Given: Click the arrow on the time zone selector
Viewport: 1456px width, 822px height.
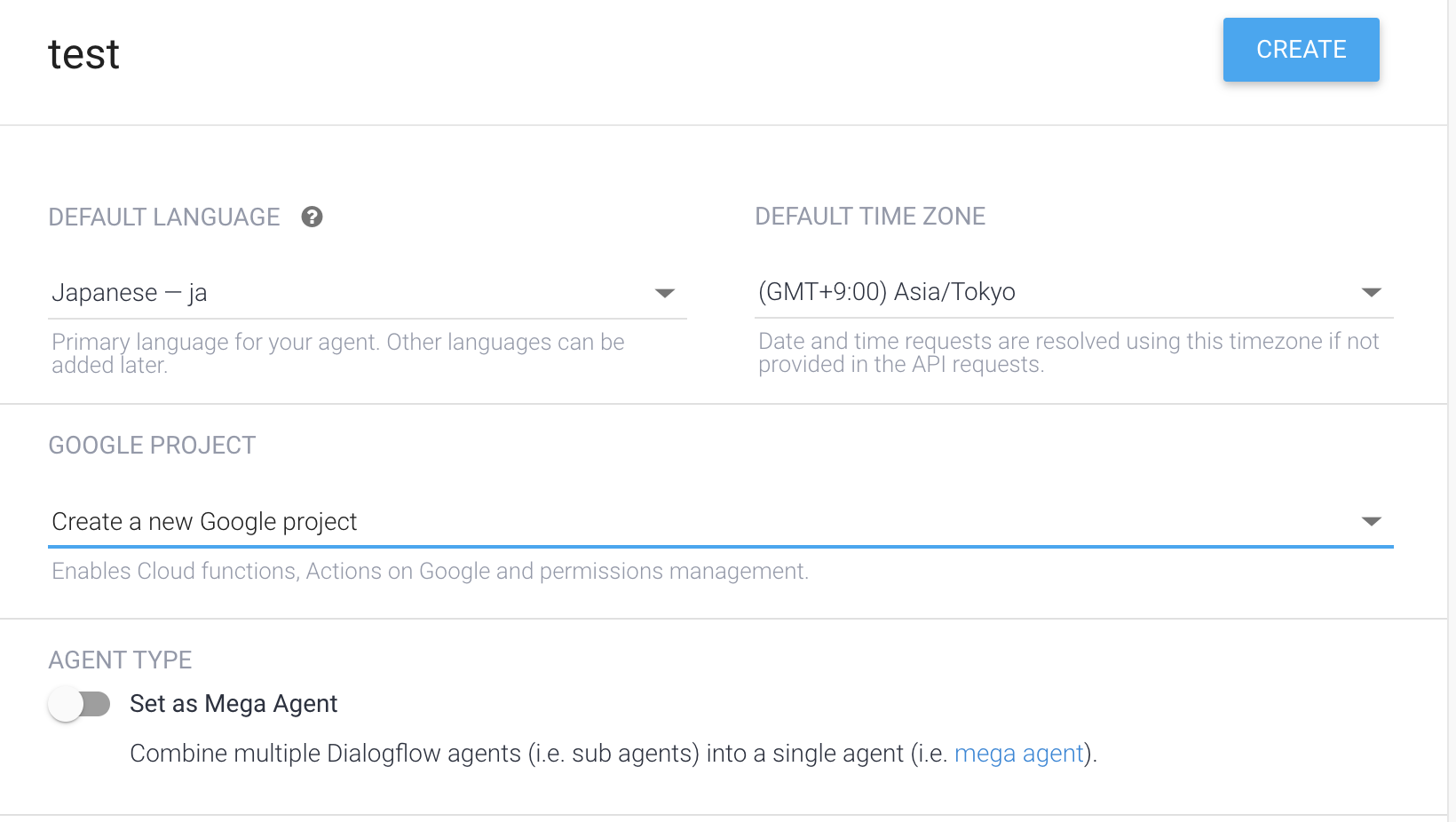Looking at the screenshot, I should point(1372,293).
